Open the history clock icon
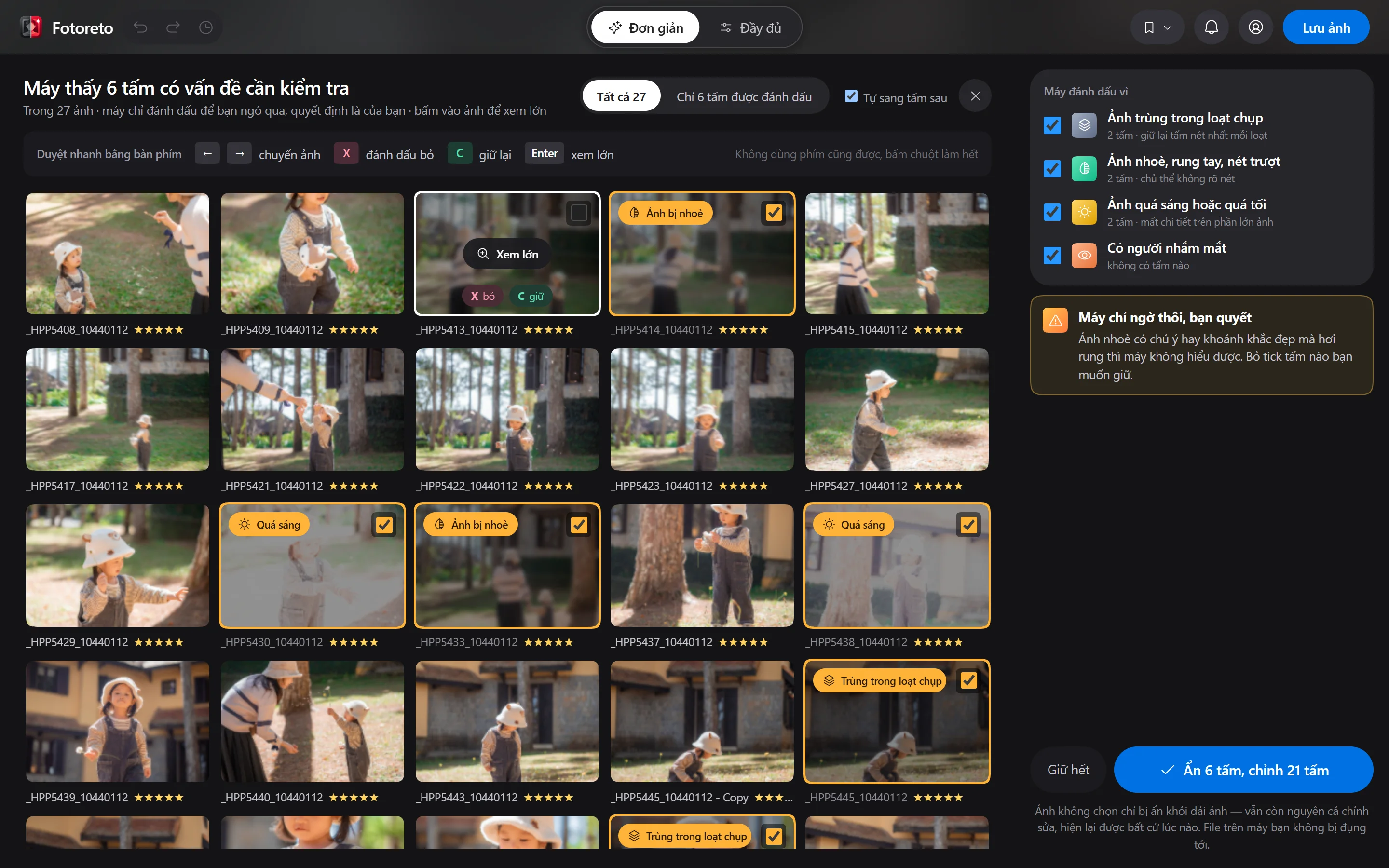 (206, 27)
